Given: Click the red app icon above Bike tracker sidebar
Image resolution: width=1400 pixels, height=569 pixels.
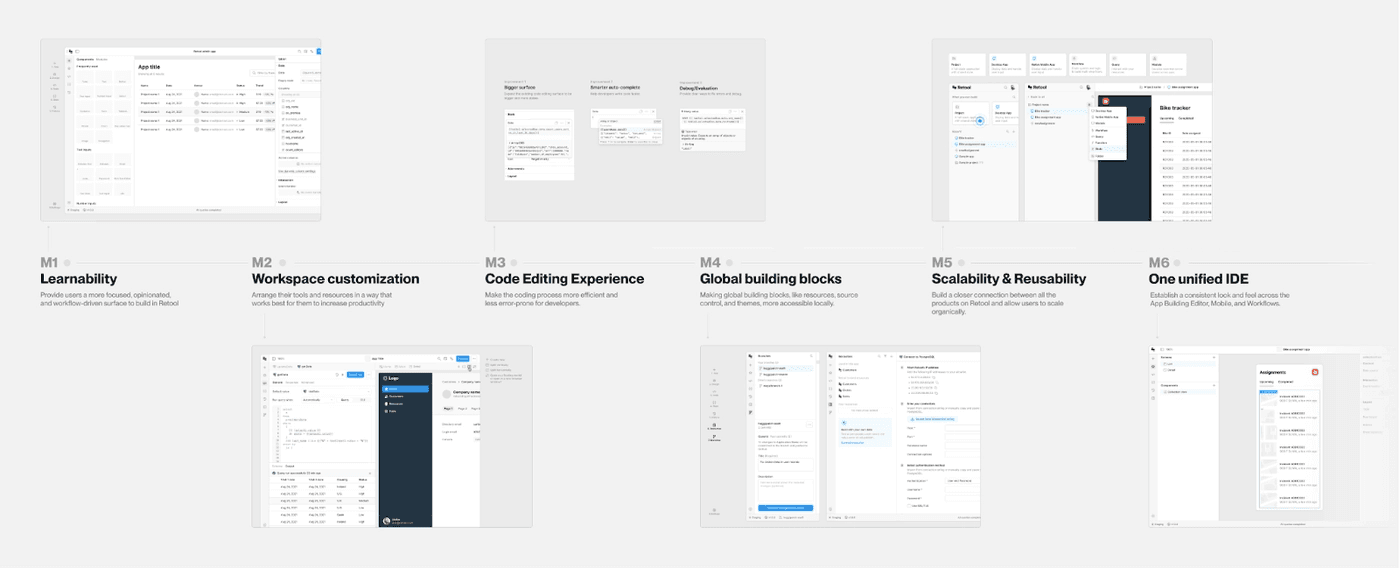Looking at the screenshot, I should pos(1106,101).
